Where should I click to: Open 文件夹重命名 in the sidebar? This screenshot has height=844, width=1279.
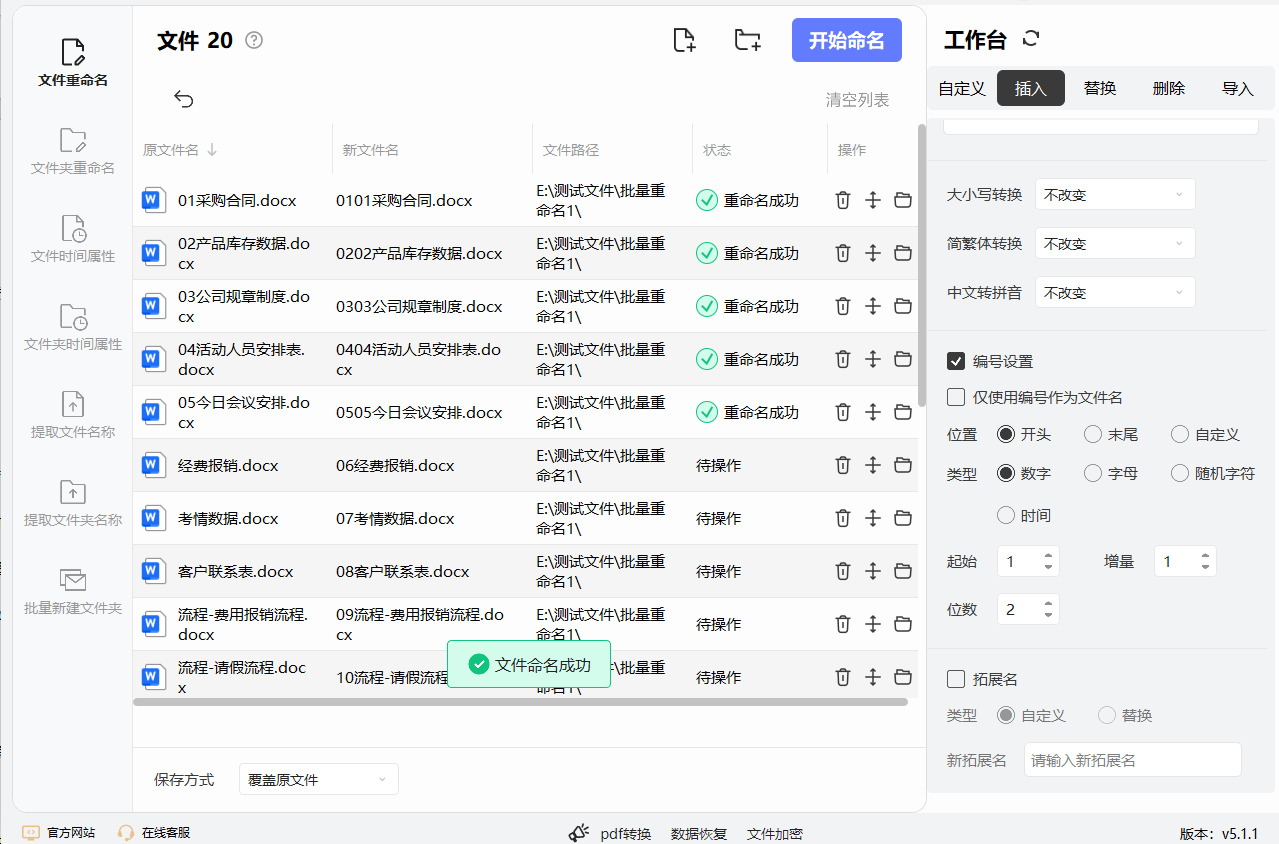pos(73,150)
